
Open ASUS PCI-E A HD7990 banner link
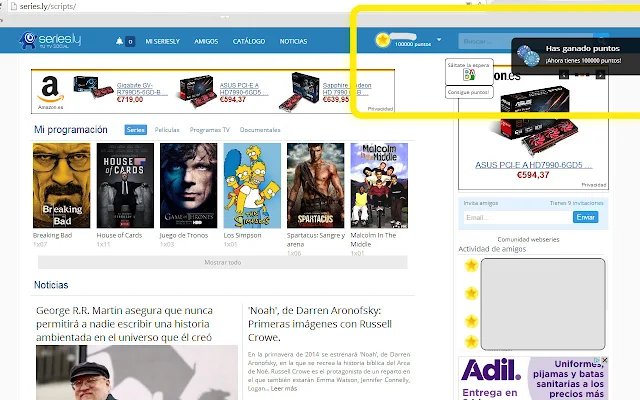coord(244,89)
